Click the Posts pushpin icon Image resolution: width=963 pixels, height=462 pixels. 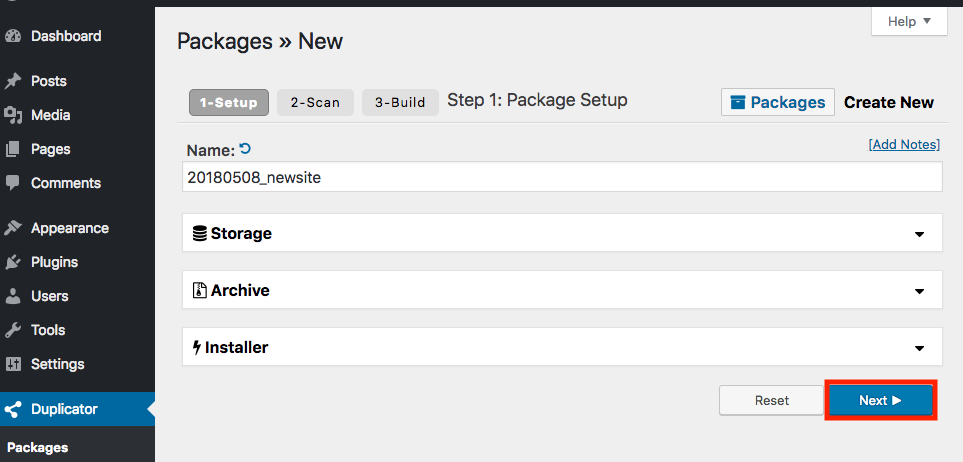pos(13,81)
